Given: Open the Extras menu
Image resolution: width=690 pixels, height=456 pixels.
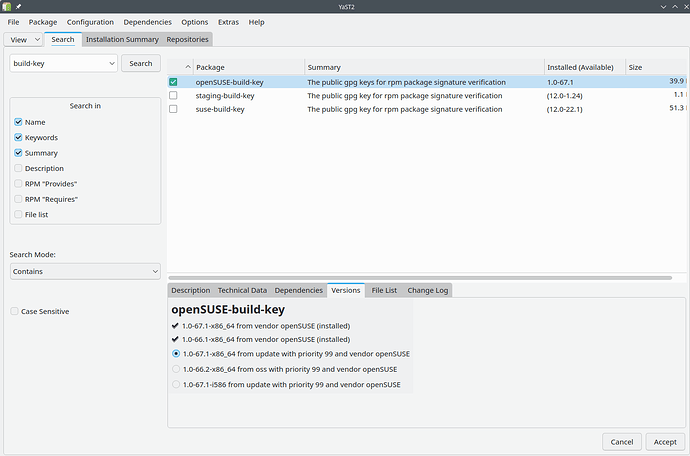Looking at the screenshot, I should (x=228, y=22).
